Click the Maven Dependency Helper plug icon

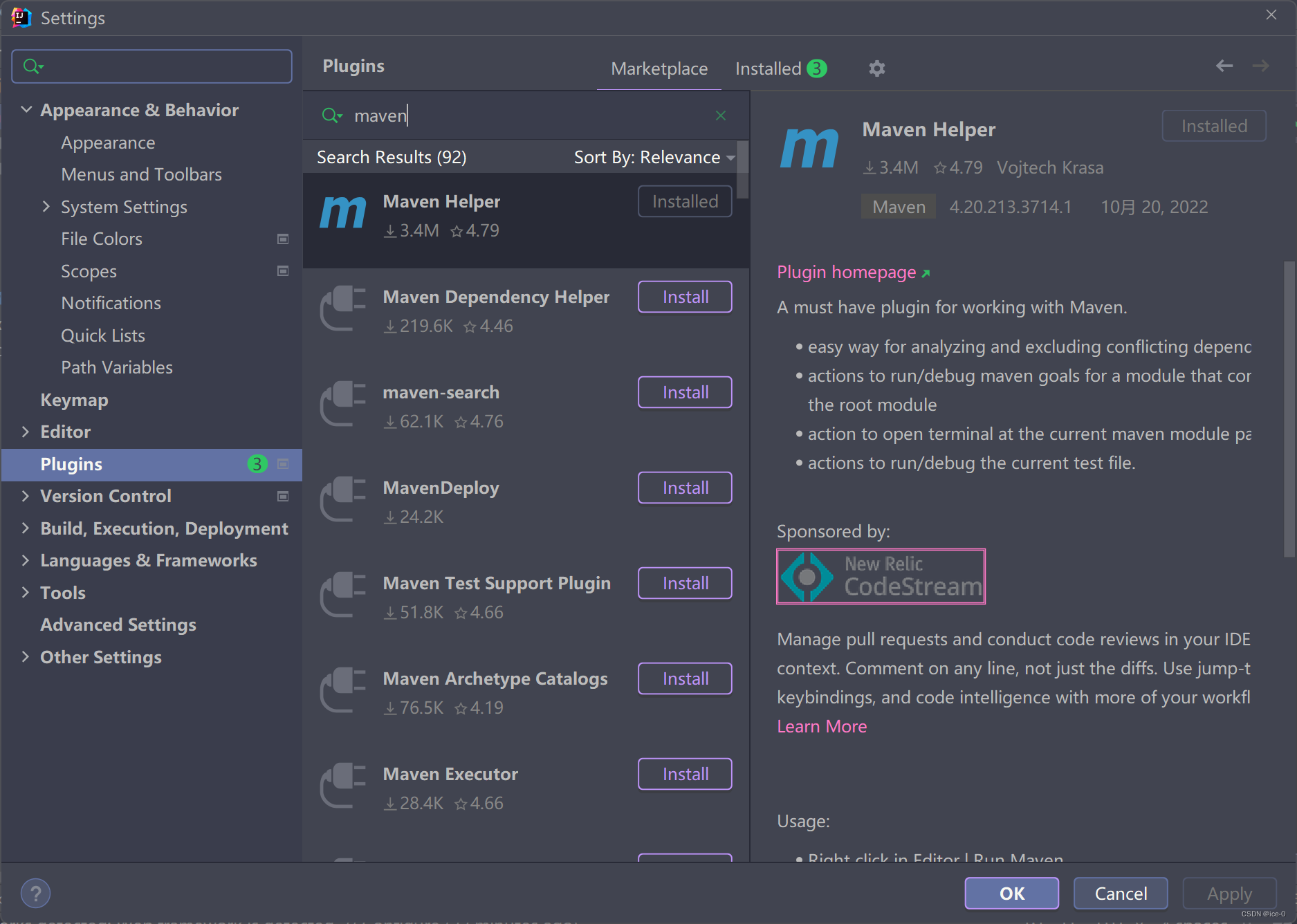[343, 308]
